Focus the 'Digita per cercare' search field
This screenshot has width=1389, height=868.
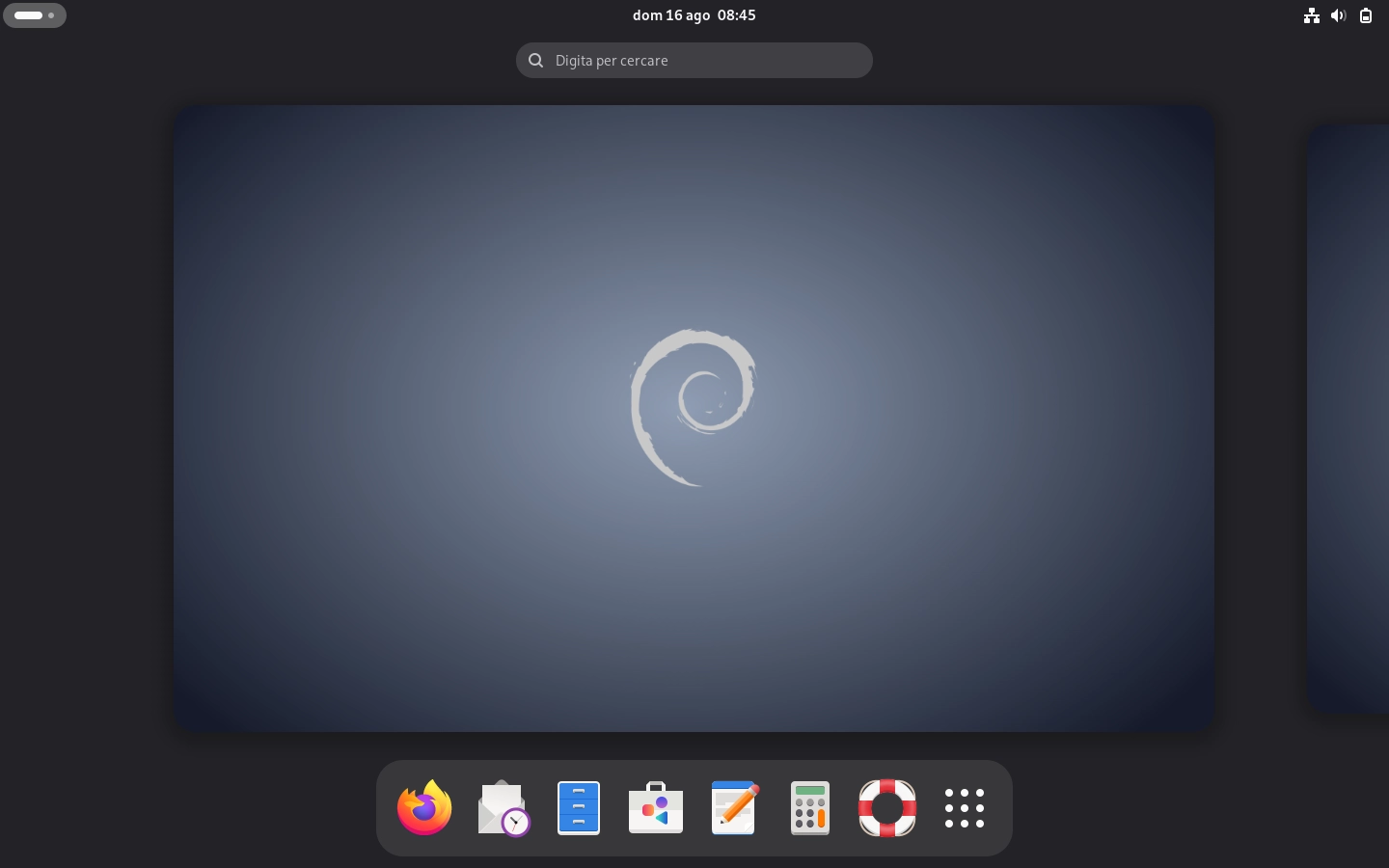694,60
